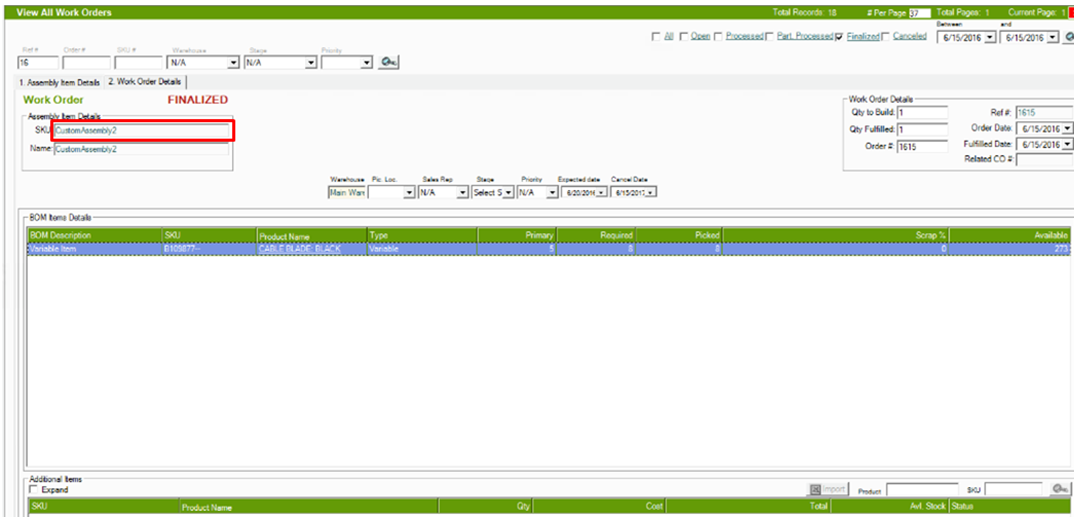Toggle the All status checkbox

pos(656,37)
